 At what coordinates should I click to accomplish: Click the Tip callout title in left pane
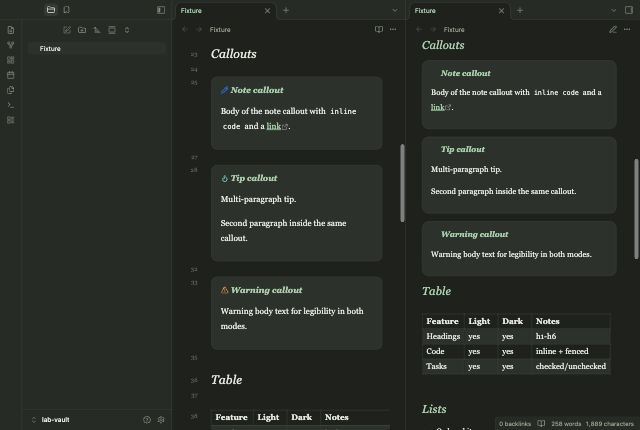254,178
